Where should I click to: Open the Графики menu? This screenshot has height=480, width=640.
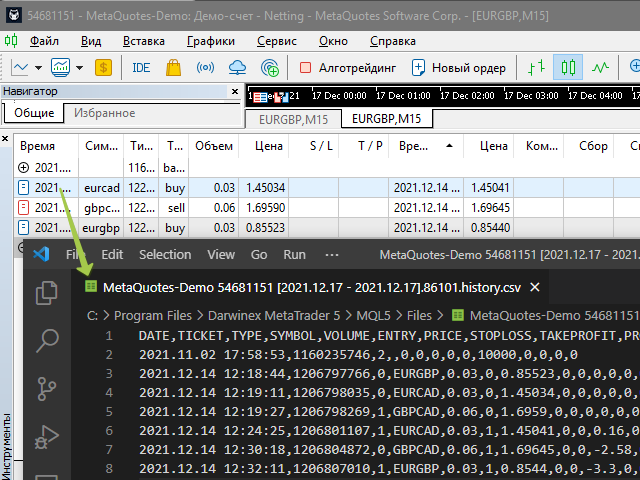click(211, 41)
